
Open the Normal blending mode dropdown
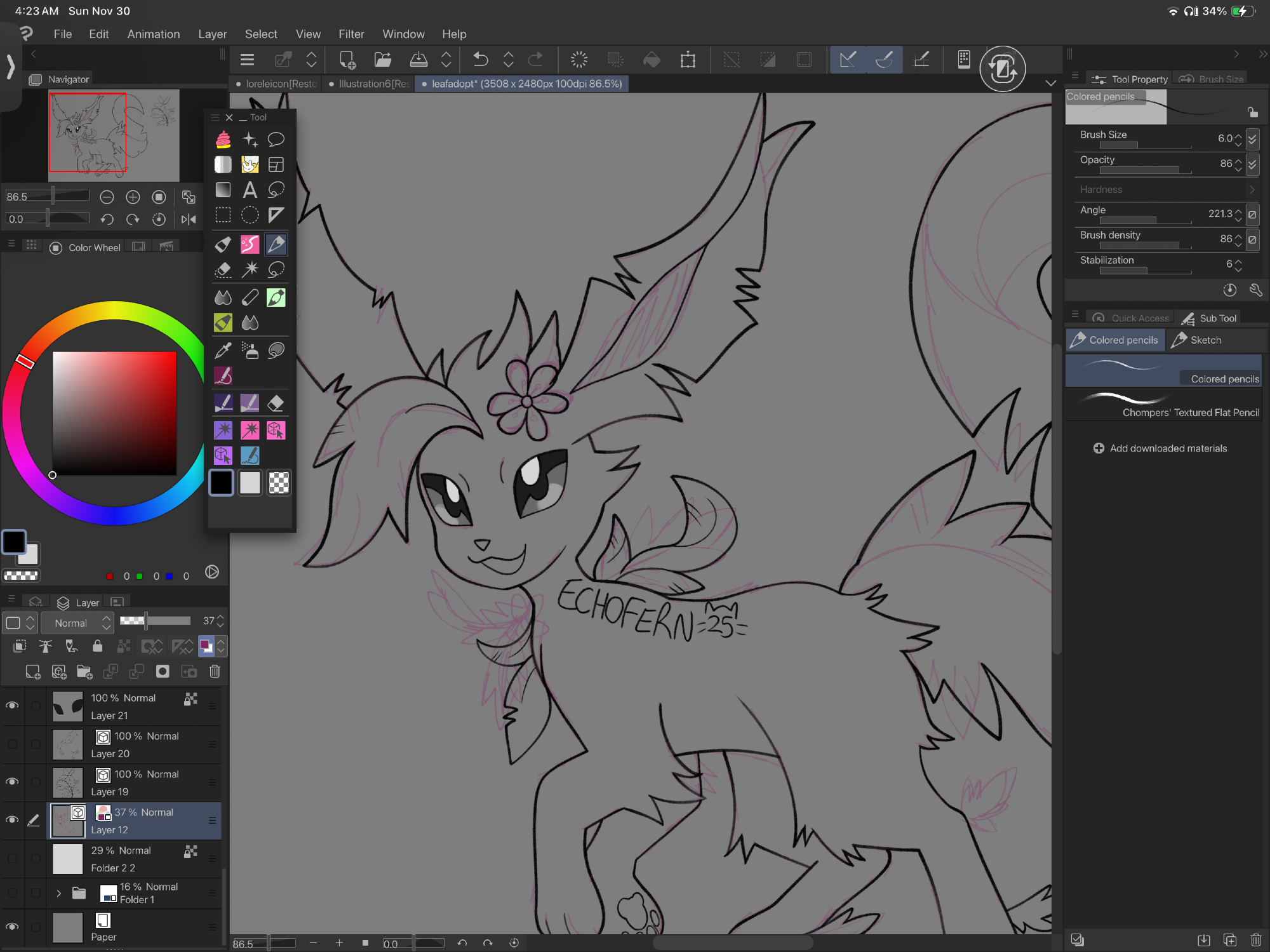[x=77, y=622]
